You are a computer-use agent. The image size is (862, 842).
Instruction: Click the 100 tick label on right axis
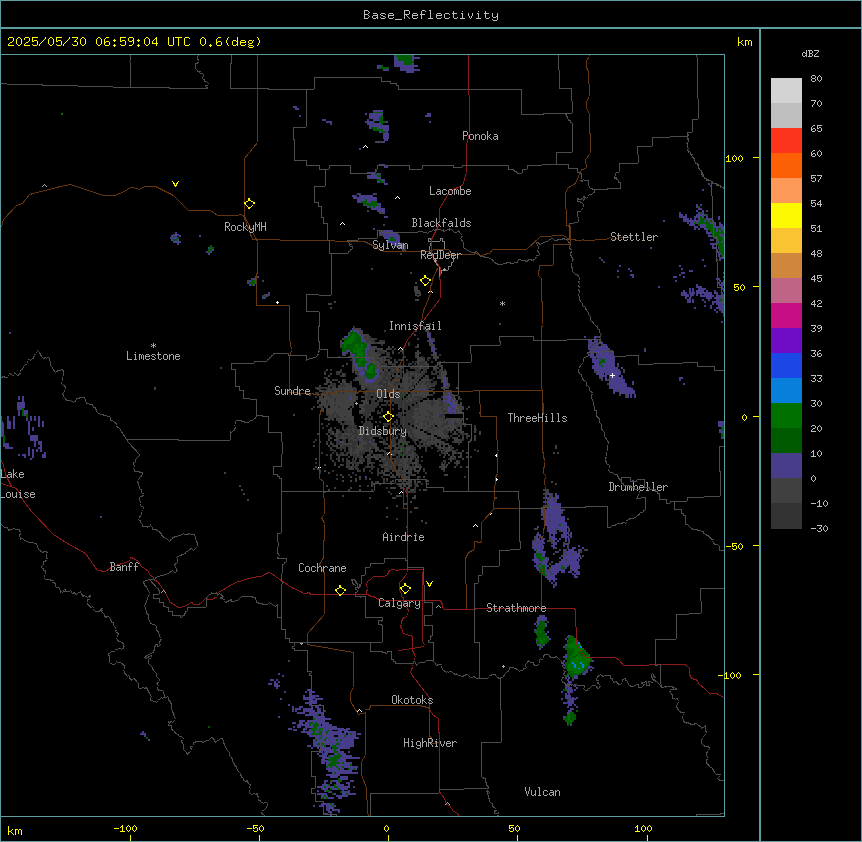(734, 158)
